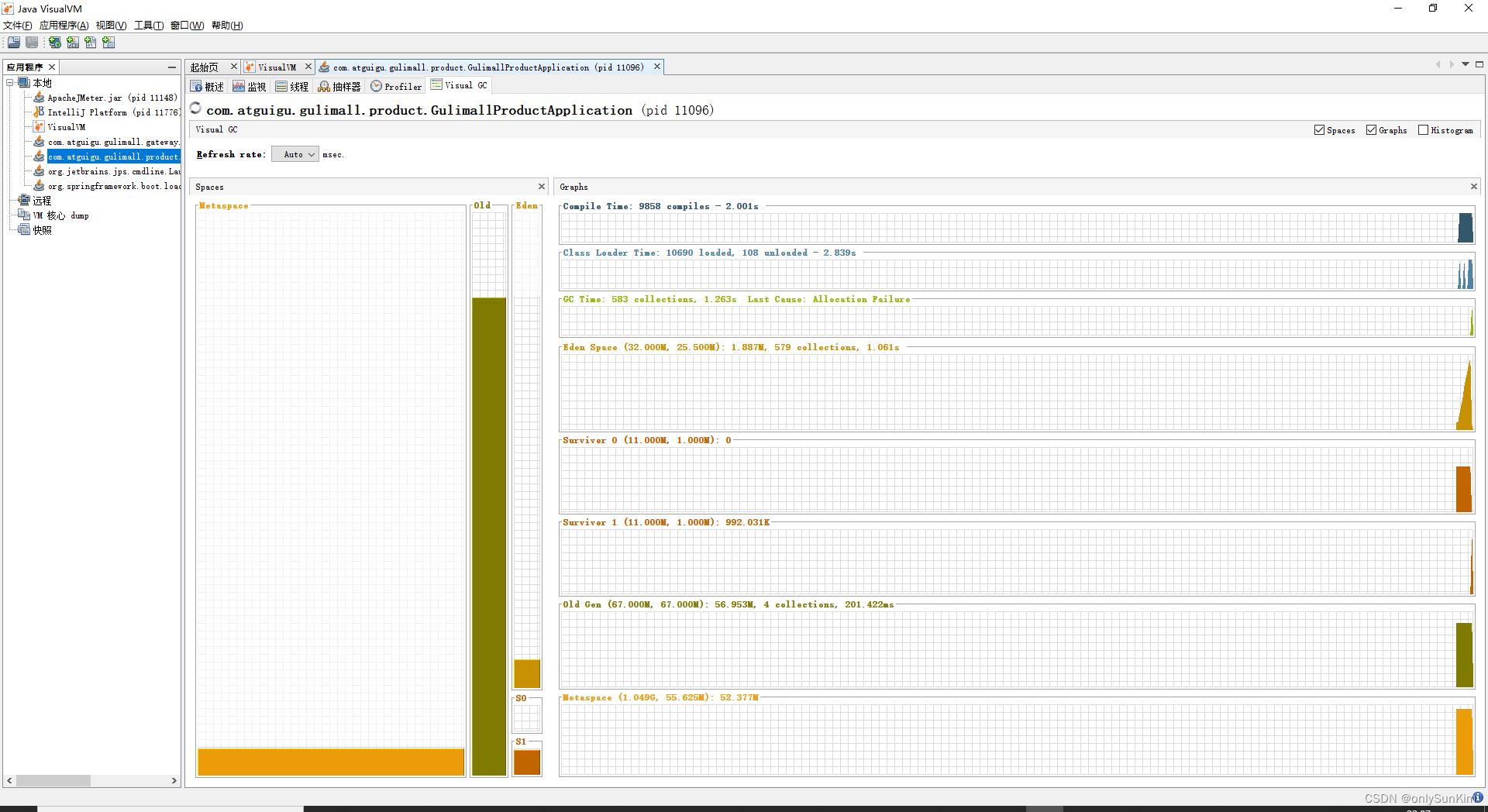1488x812 pixels.
Task: Click the greyed Save snapshot toolbar icon
Action: (x=32, y=43)
